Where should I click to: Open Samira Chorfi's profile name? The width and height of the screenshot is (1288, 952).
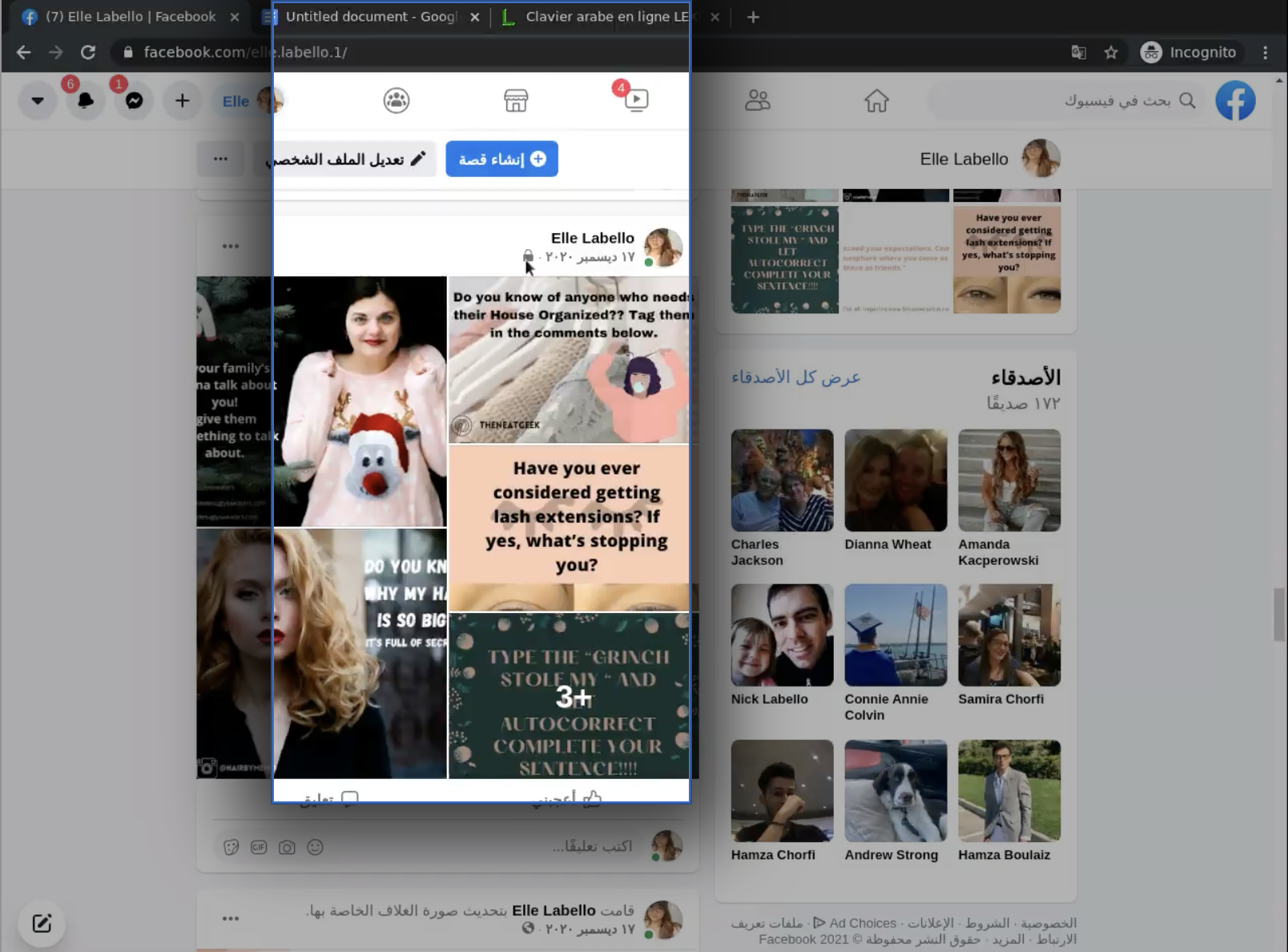(x=1000, y=699)
